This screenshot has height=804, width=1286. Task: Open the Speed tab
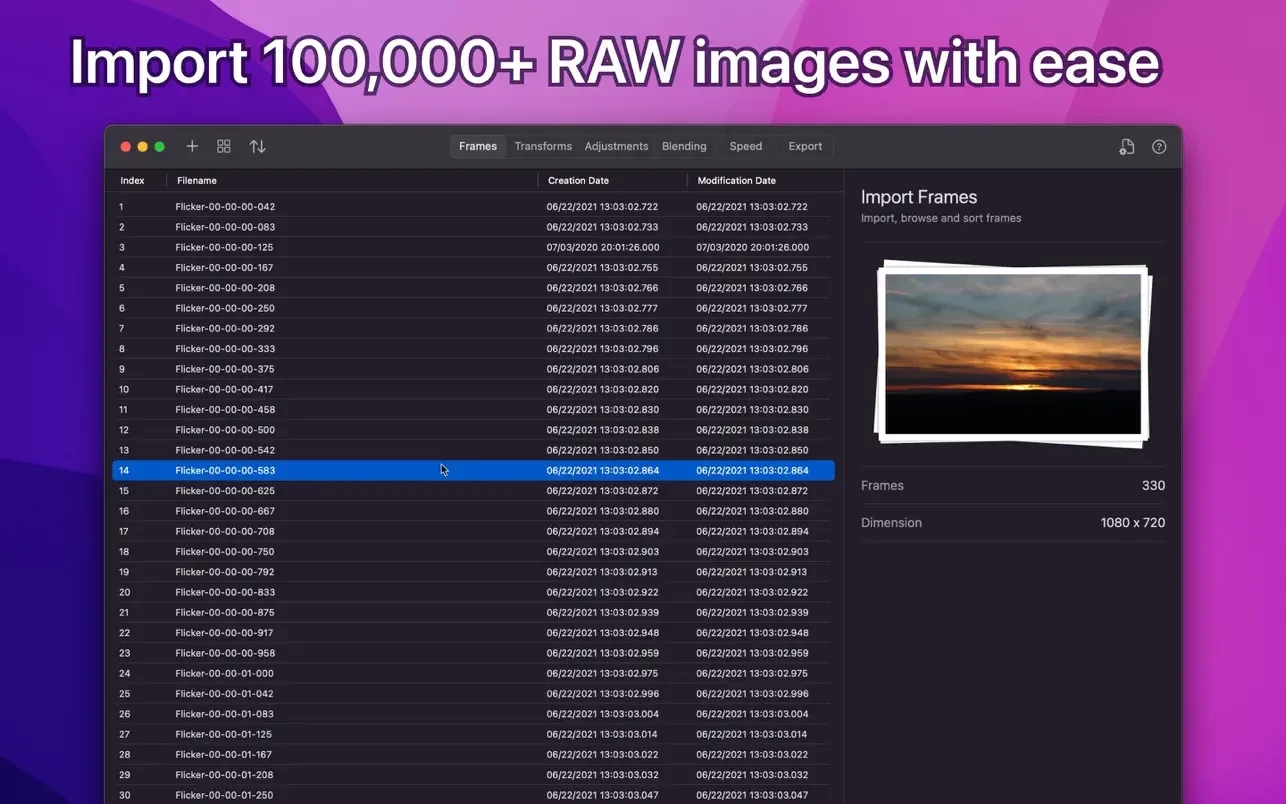745,146
